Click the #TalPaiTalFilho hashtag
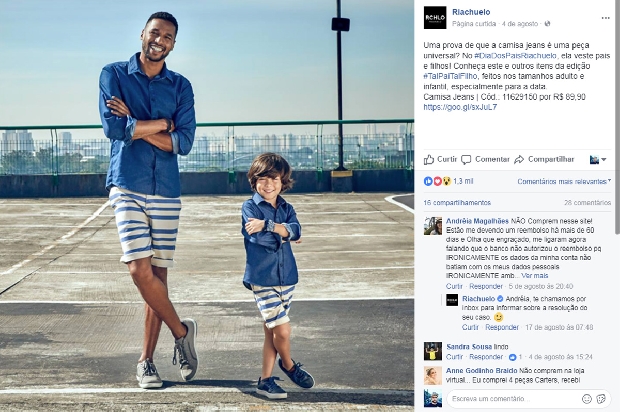This screenshot has height=412, width=620. [450, 76]
